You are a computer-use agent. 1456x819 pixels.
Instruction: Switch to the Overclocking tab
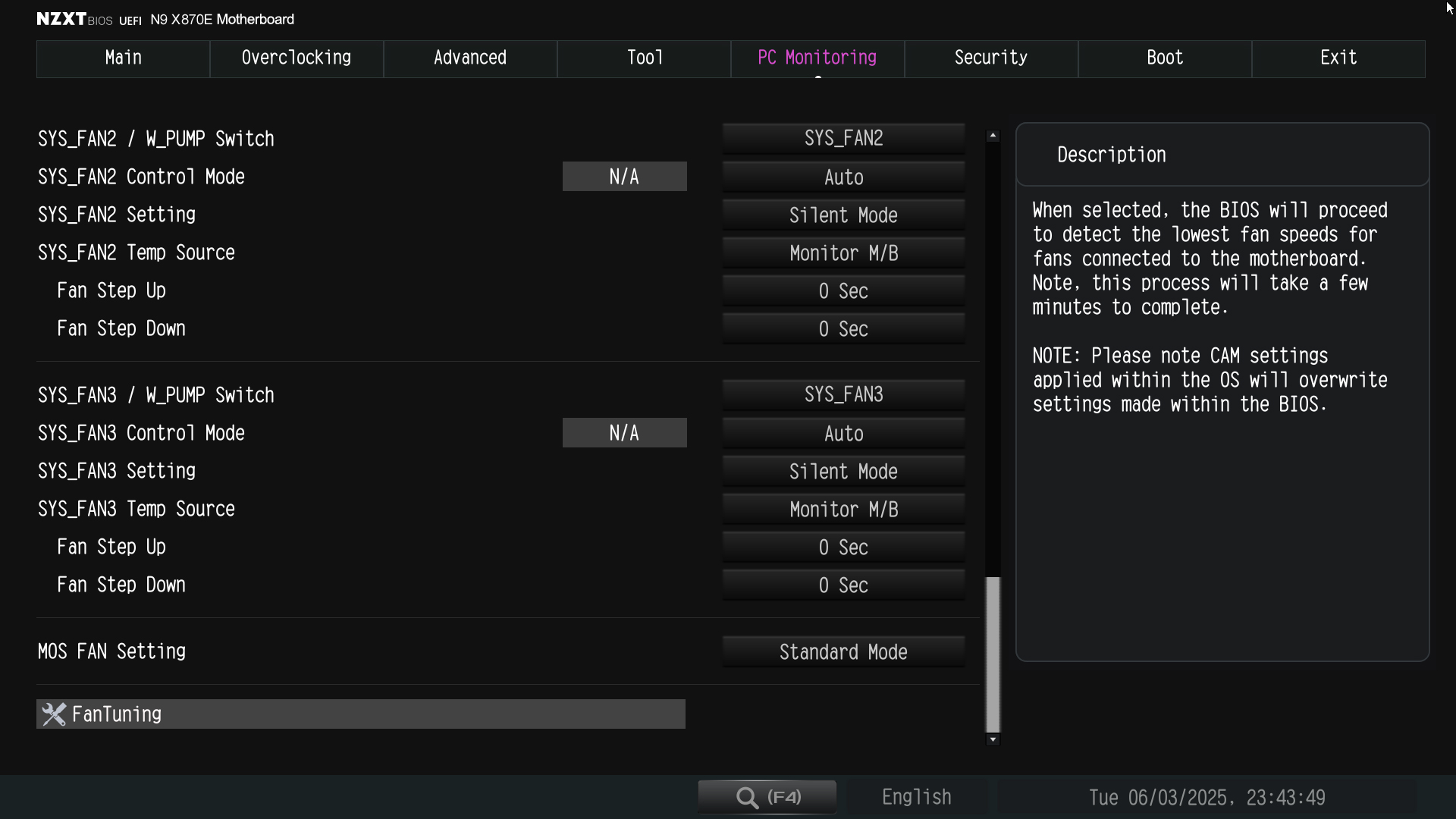coord(297,58)
